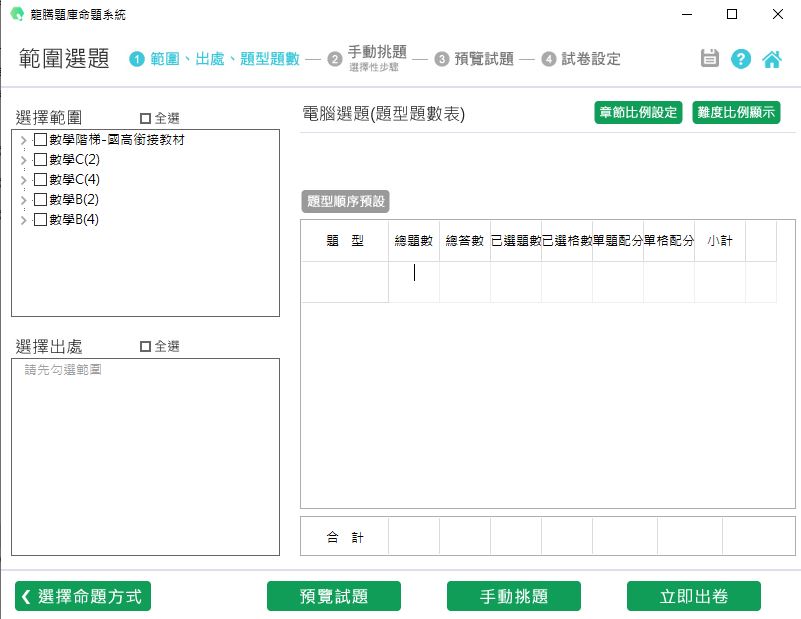Tick the 數學C(2) checkbox
801x619 pixels.
click(x=40, y=160)
